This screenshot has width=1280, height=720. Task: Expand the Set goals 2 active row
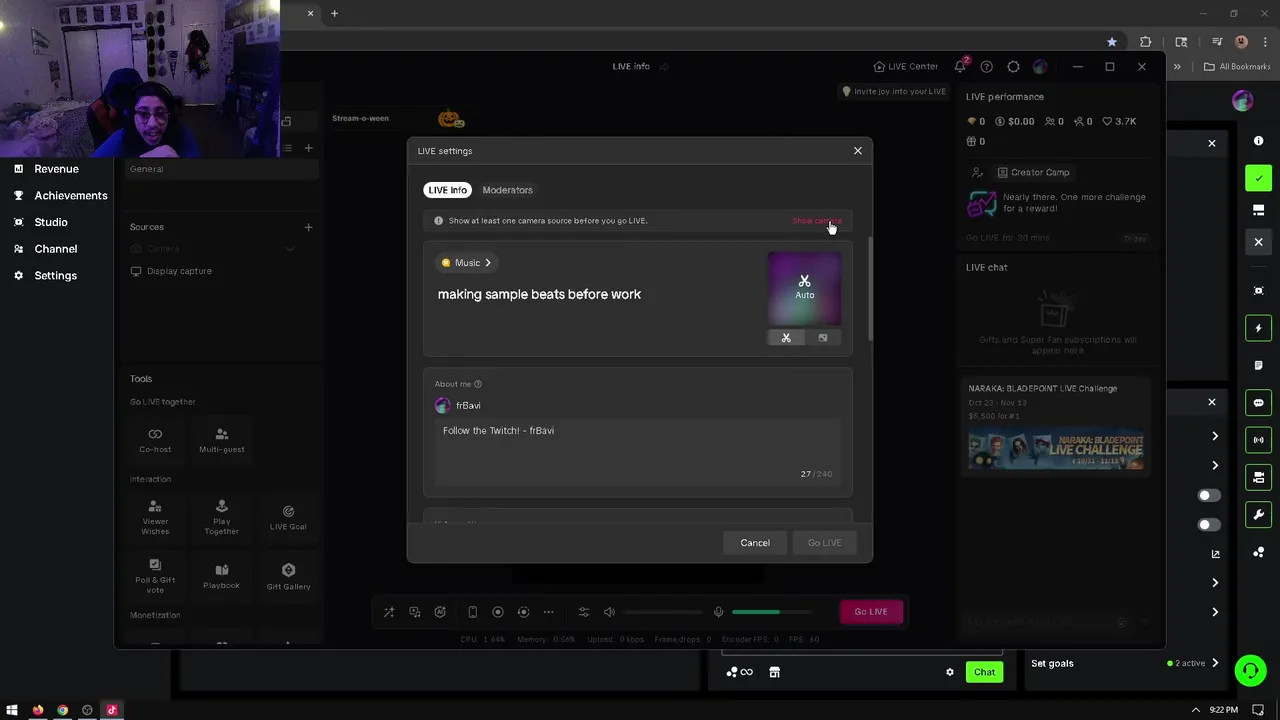coord(1125,663)
